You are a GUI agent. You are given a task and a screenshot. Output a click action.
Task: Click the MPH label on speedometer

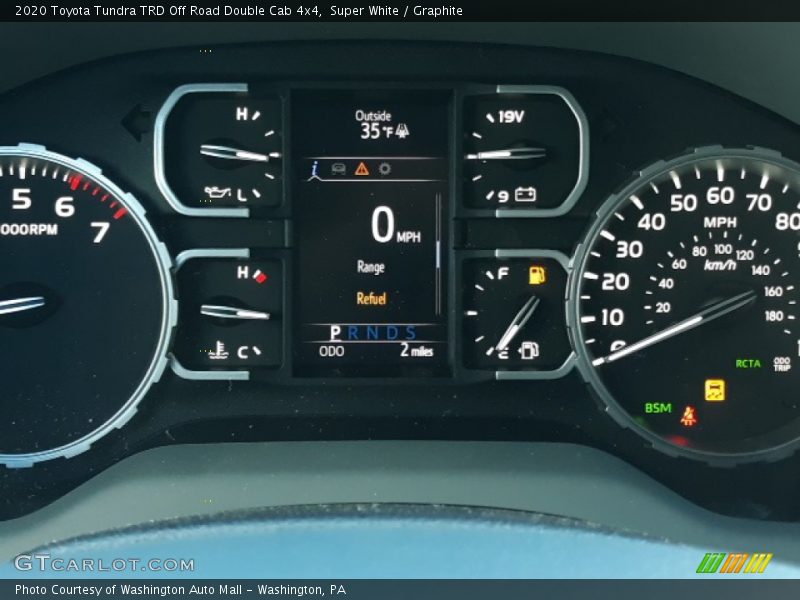(720, 222)
